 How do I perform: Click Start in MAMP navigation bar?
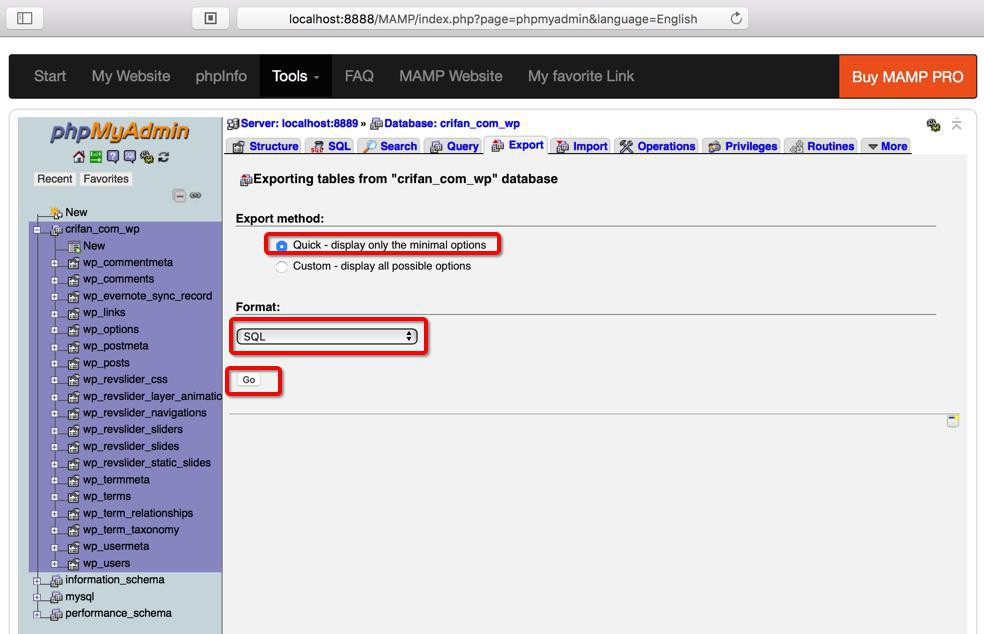pyautogui.click(x=50, y=76)
